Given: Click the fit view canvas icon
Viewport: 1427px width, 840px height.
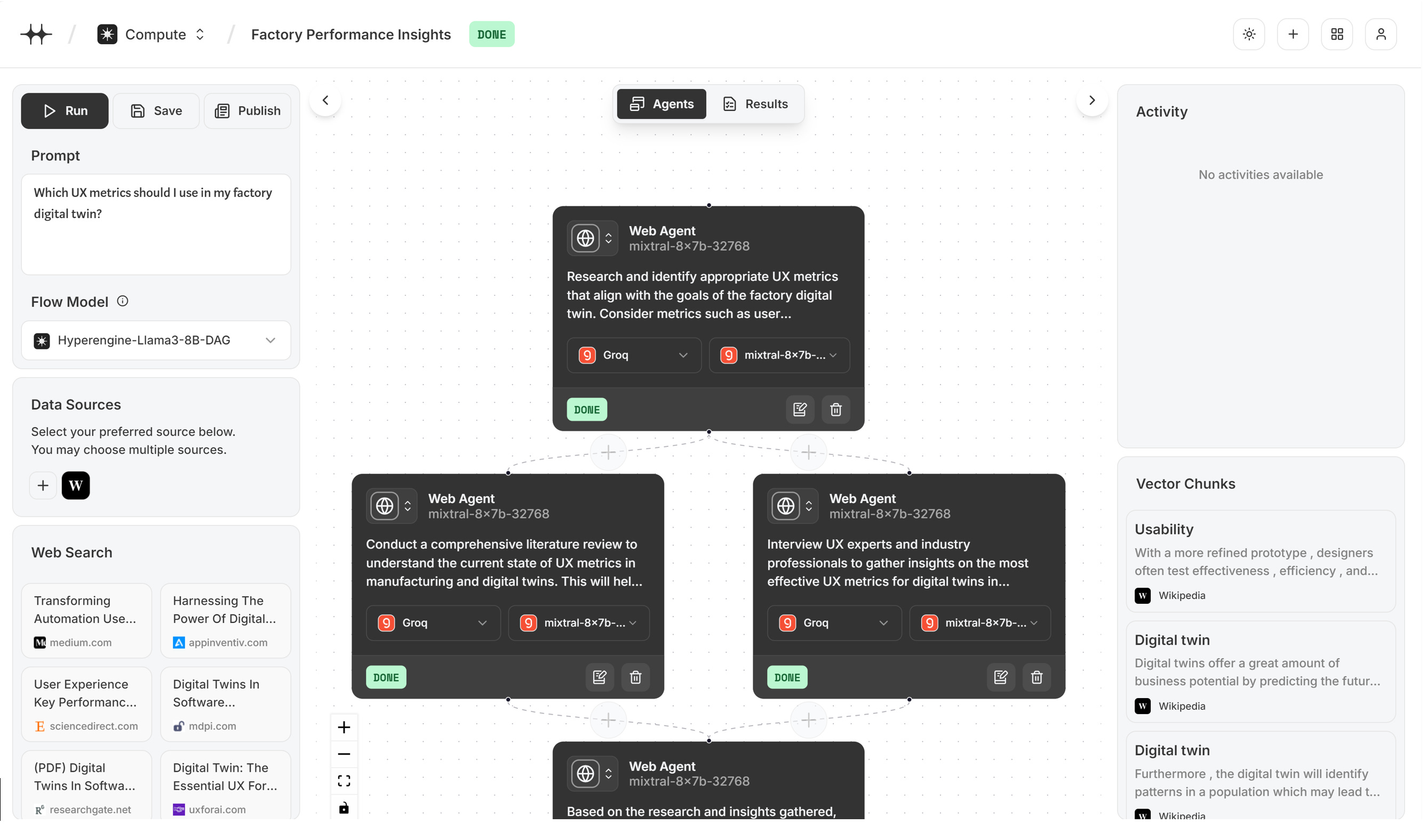Looking at the screenshot, I should coord(345,783).
